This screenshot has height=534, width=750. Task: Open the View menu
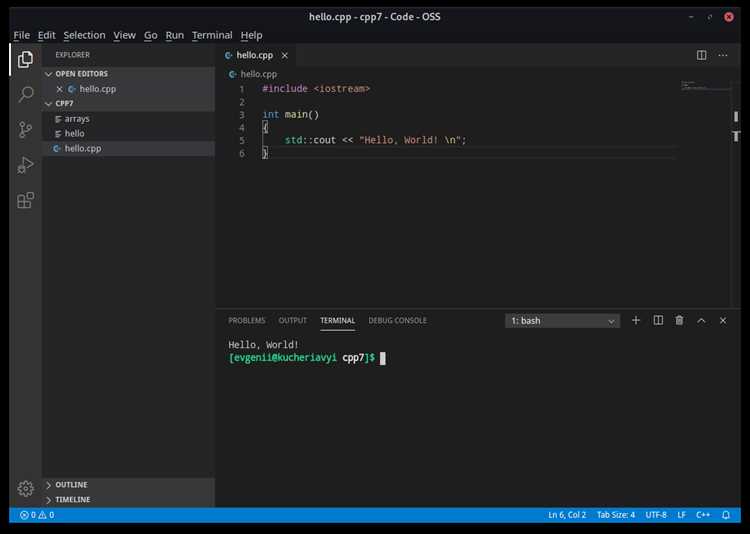(124, 35)
